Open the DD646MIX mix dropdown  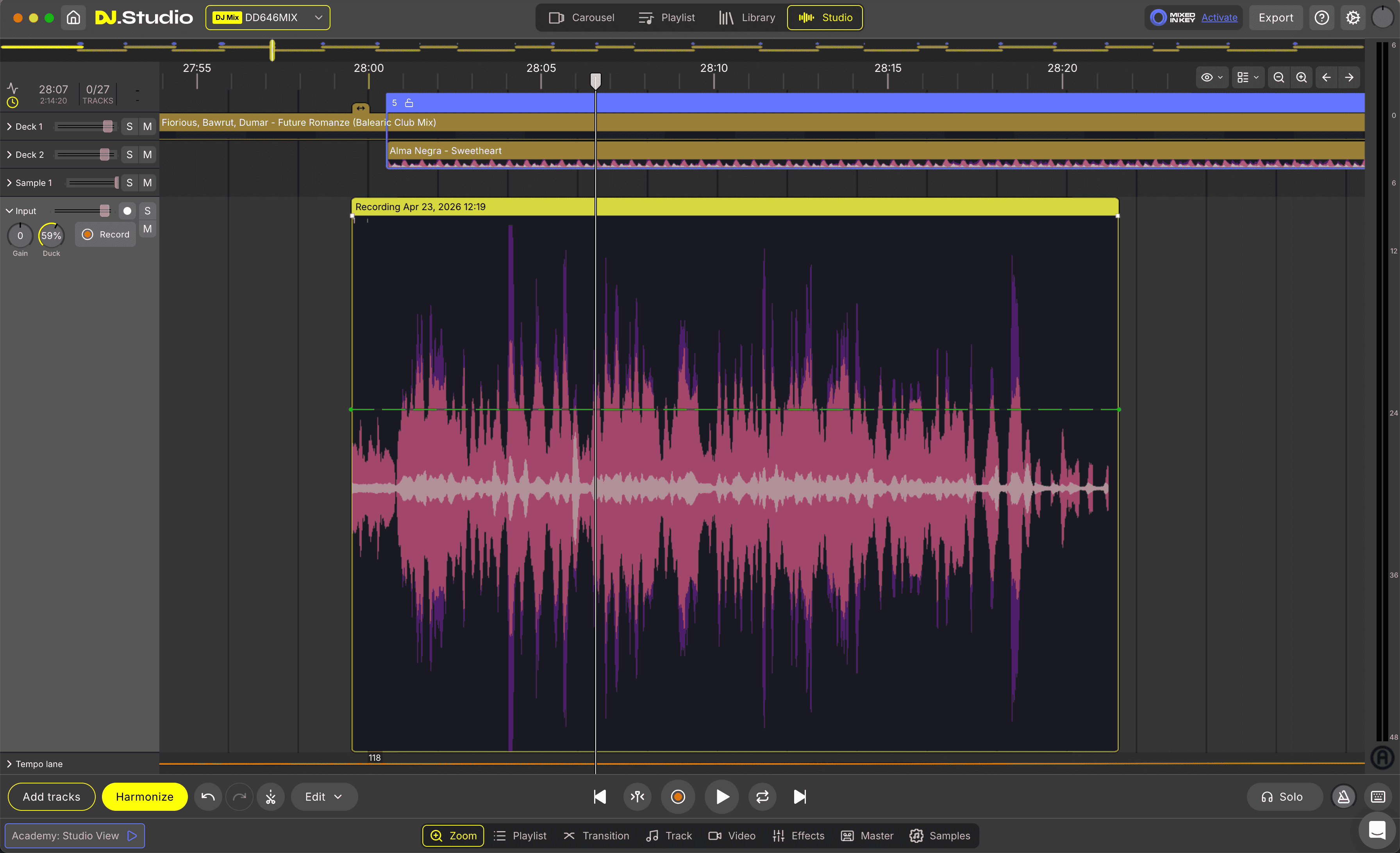[x=268, y=18]
